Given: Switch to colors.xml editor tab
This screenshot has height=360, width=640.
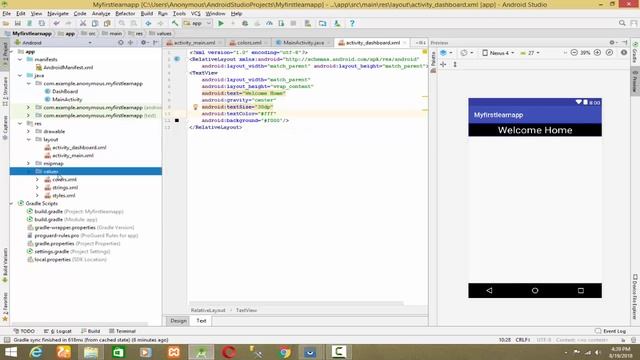Looking at the screenshot, I should coord(248,42).
